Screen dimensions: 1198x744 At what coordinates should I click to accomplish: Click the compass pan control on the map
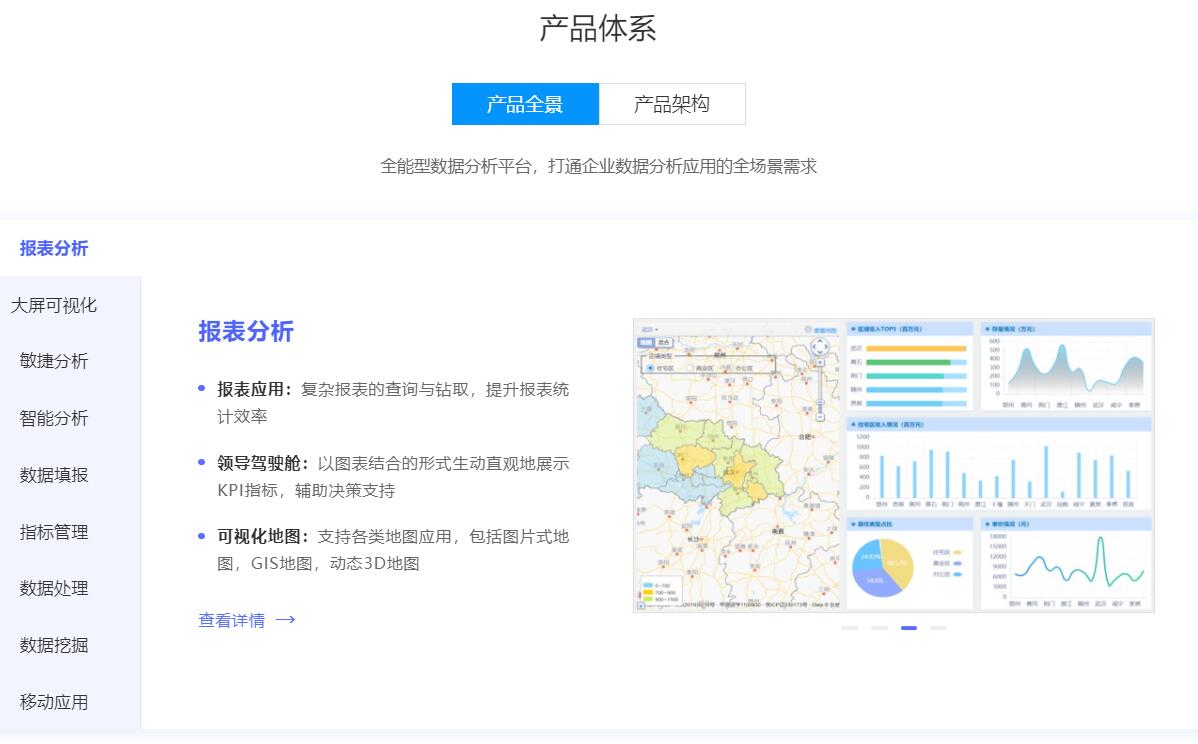820,346
